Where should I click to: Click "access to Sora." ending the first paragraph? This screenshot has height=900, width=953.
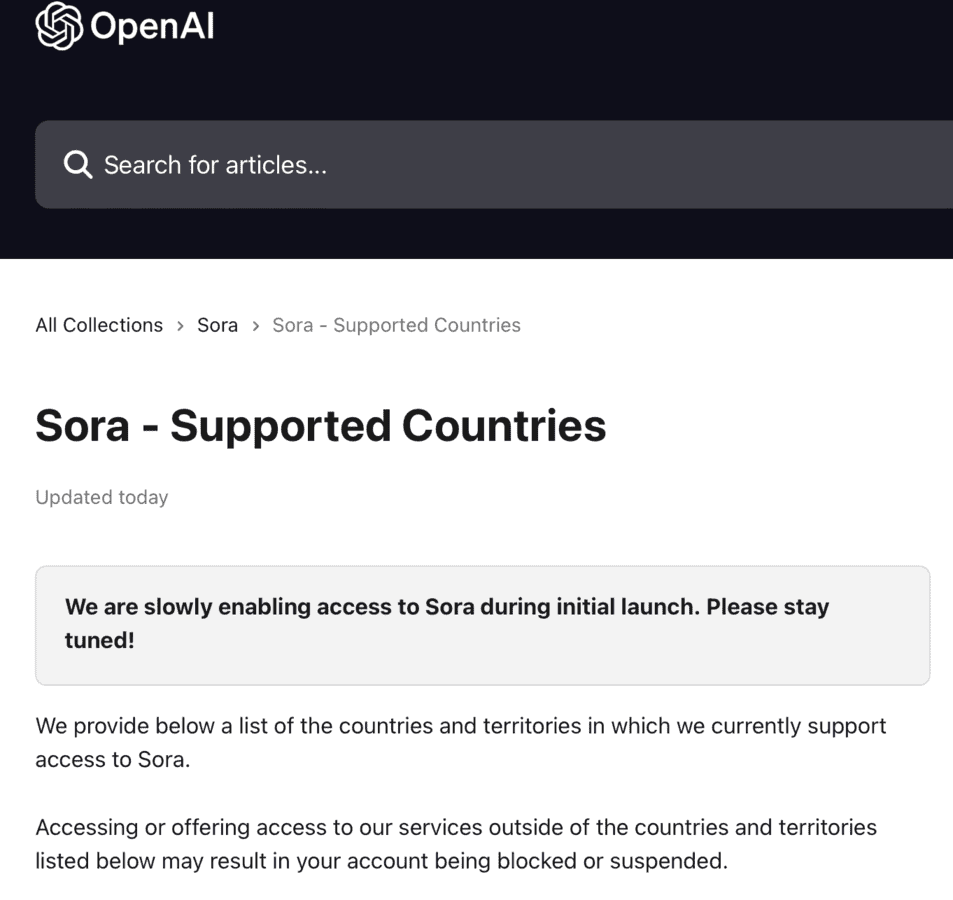click(x=112, y=760)
